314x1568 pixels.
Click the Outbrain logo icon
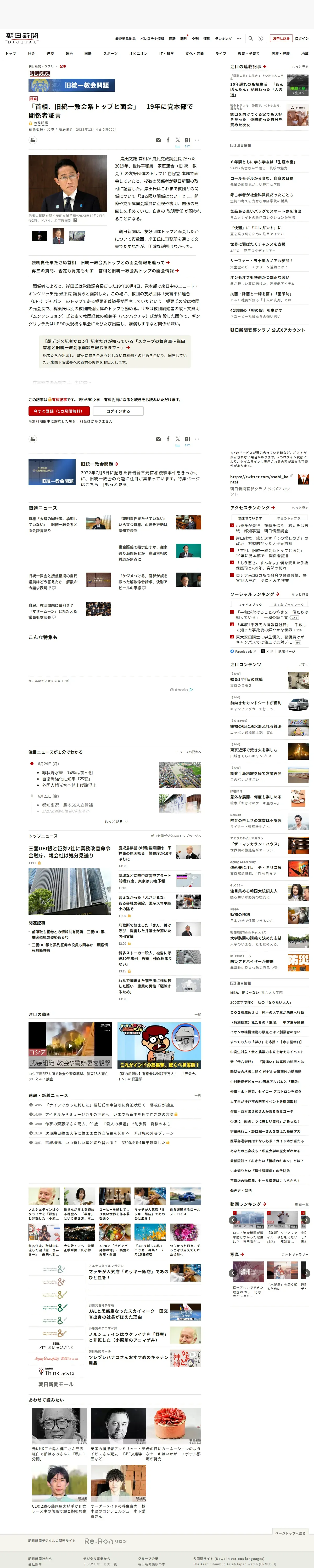pos(181,690)
